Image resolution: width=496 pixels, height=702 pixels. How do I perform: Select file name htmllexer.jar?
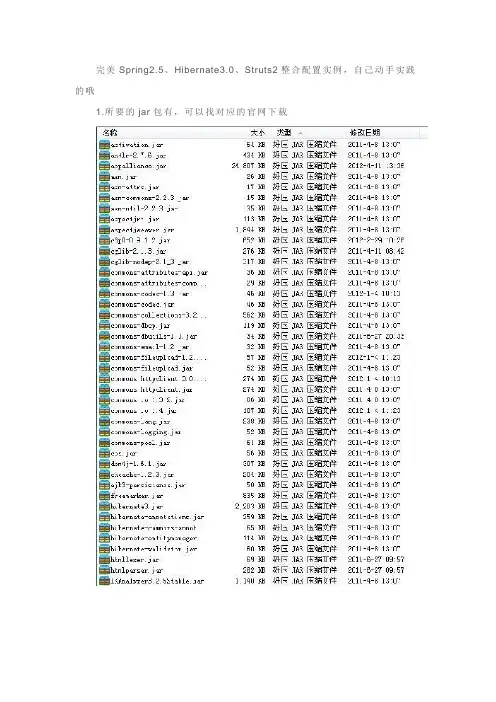[x=134, y=560]
